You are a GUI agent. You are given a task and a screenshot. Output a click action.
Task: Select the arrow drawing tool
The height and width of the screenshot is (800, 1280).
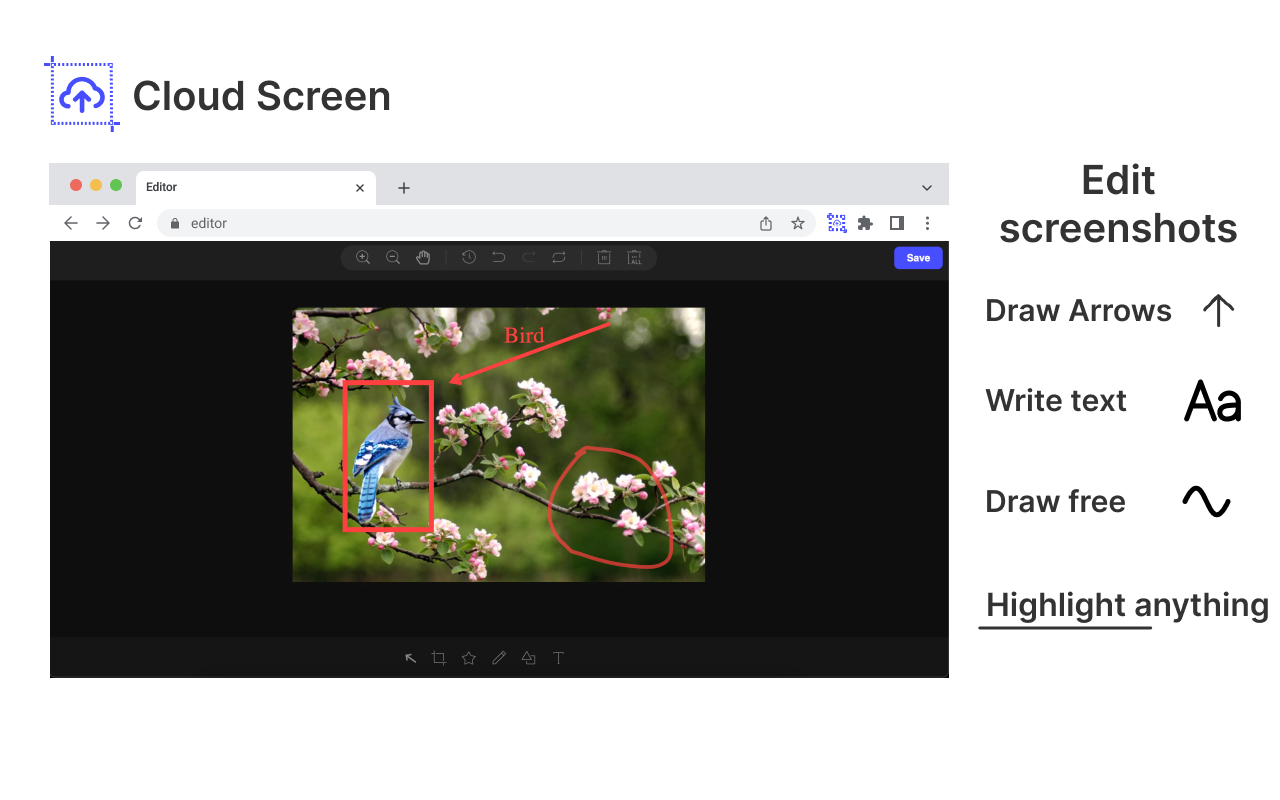point(410,658)
